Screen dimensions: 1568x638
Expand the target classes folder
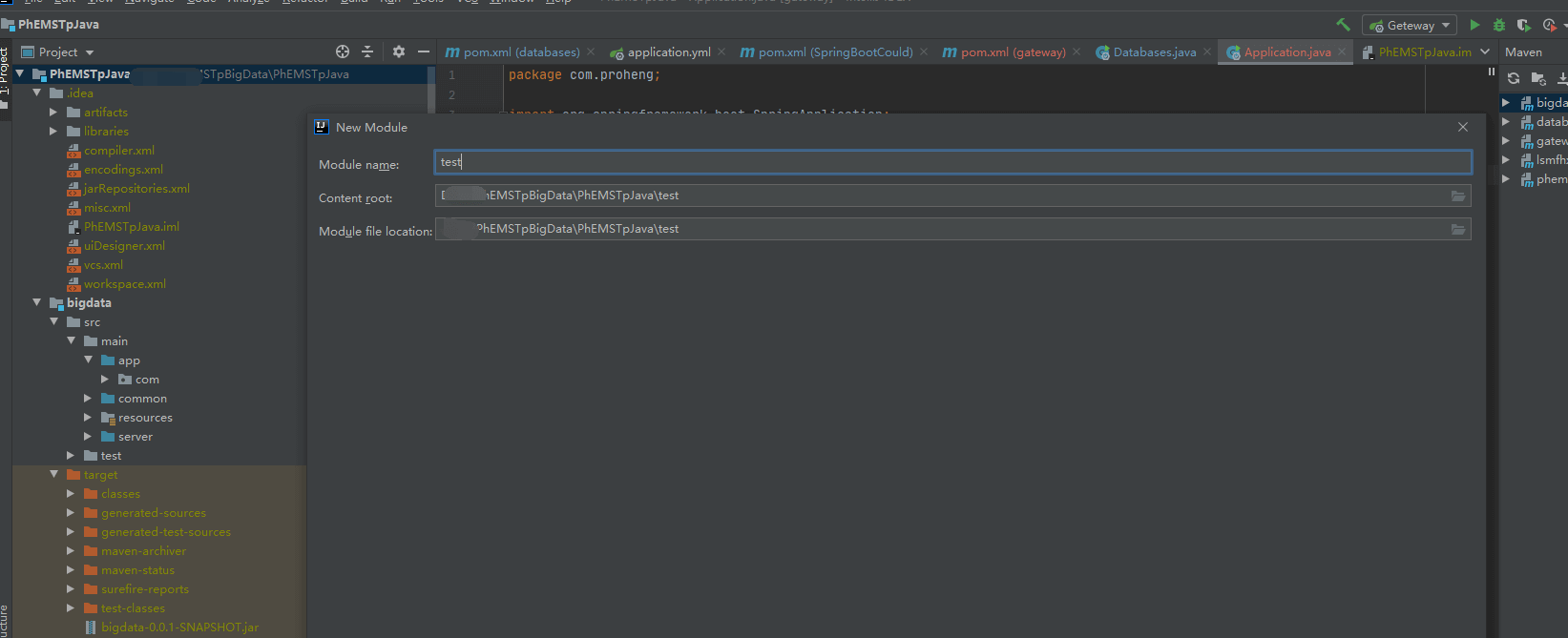71,494
